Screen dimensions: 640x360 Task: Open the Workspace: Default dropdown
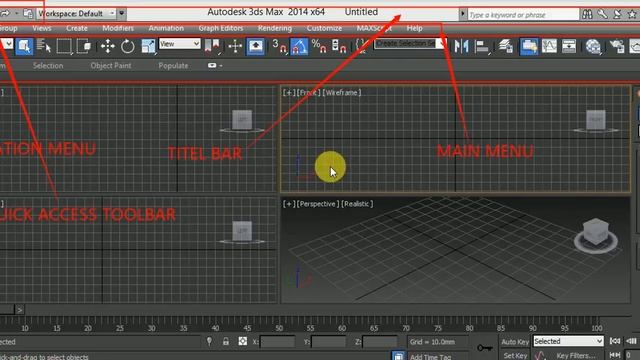(76, 13)
